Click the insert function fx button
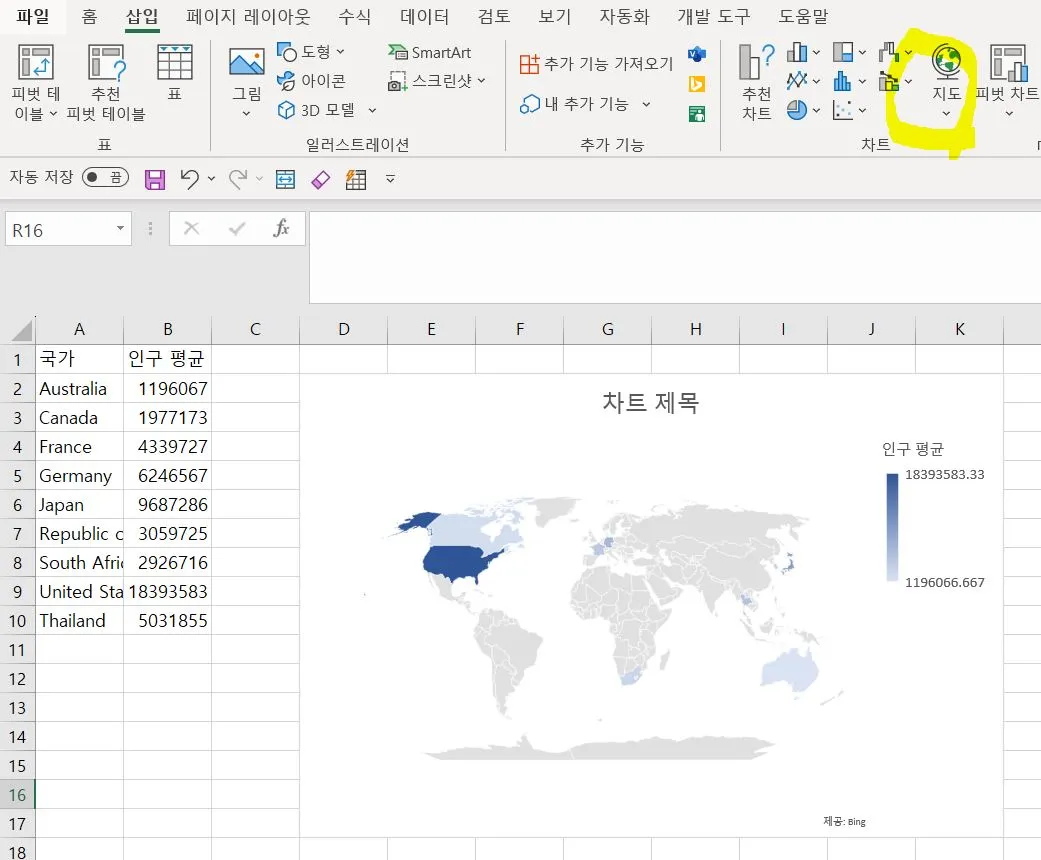Screen dimensions: 1041x860 281,228
